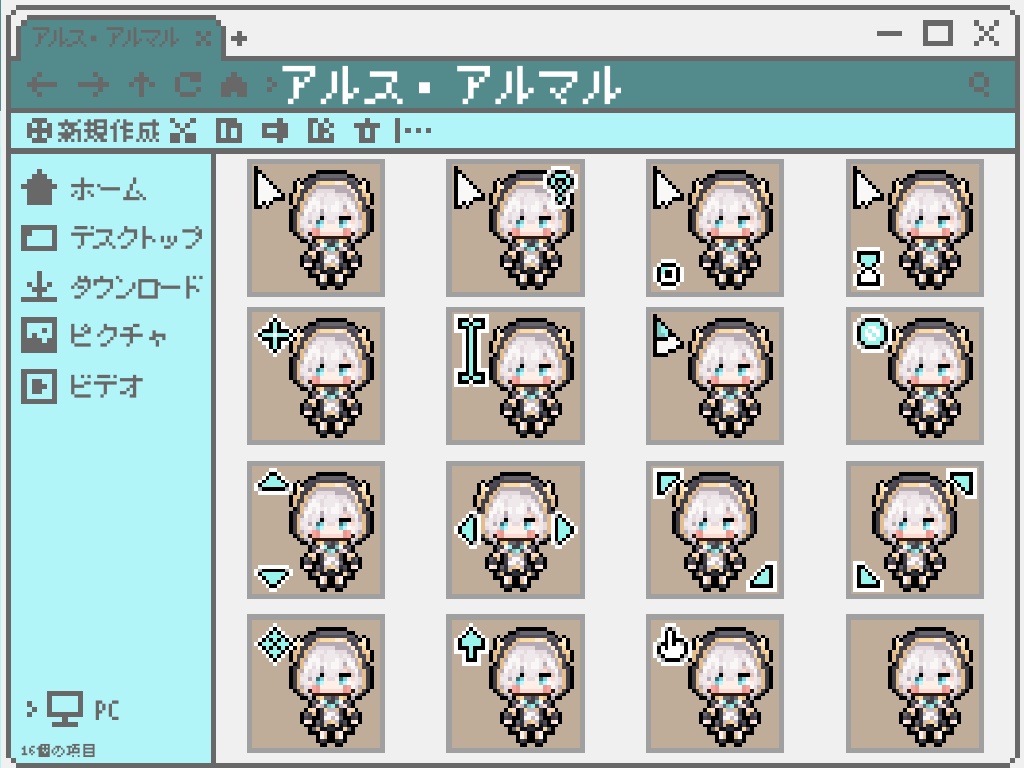Refresh the folder view
The width and height of the screenshot is (1024, 768).
(x=188, y=85)
